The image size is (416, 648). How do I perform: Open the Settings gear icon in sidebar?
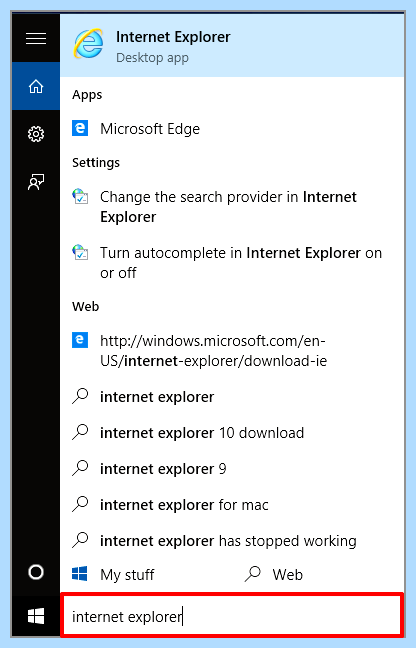[x=36, y=134]
